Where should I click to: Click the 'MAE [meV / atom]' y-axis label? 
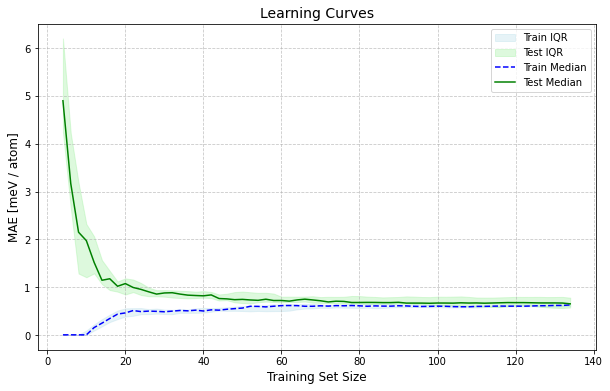[x=13, y=188]
